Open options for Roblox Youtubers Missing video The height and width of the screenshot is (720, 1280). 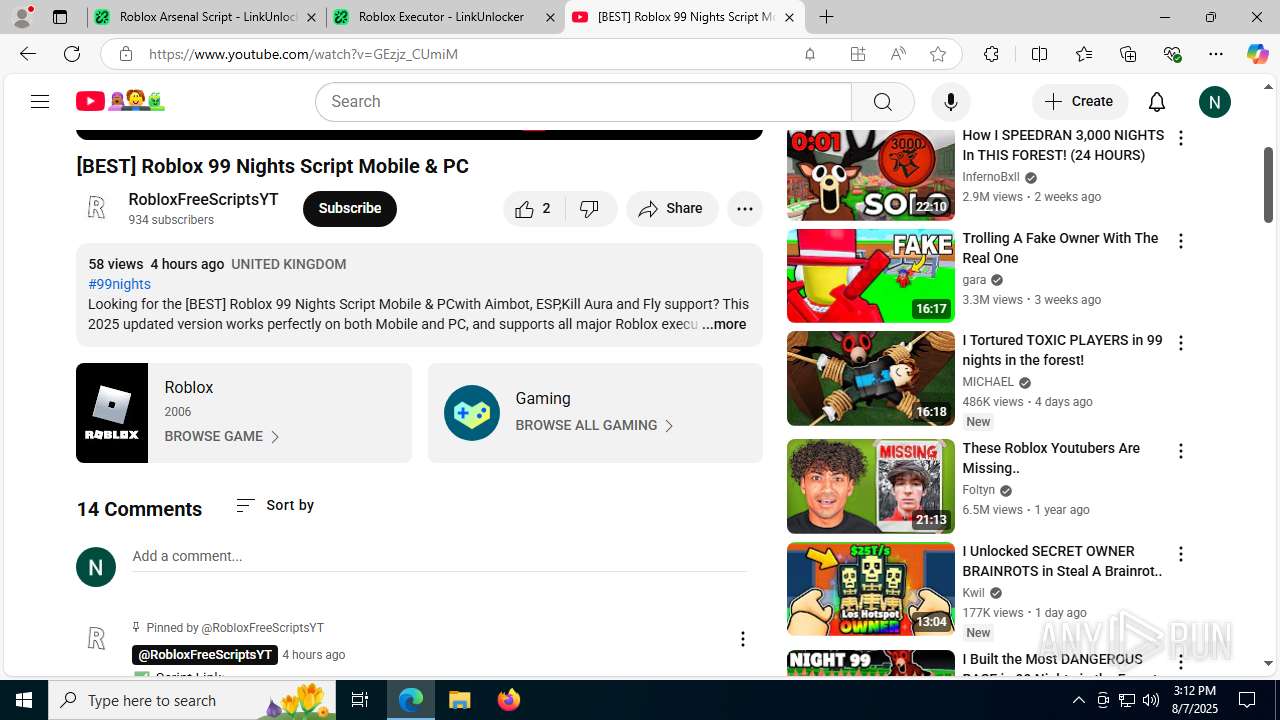(x=1181, y=451)
